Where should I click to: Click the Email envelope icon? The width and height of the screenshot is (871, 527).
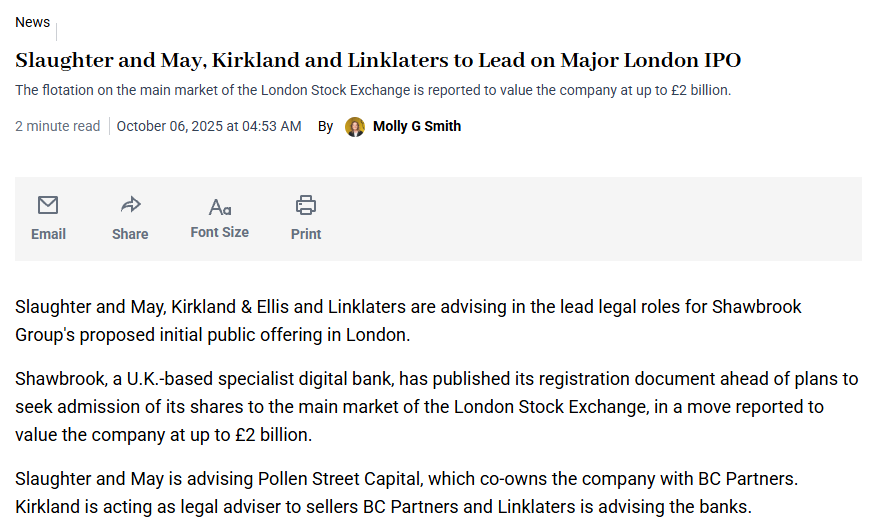(48, 205)
